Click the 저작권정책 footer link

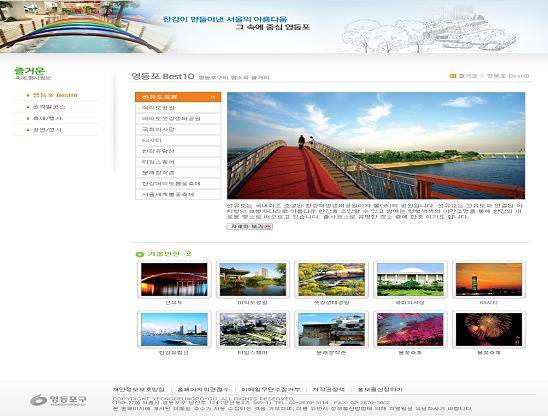coord(329,389)
